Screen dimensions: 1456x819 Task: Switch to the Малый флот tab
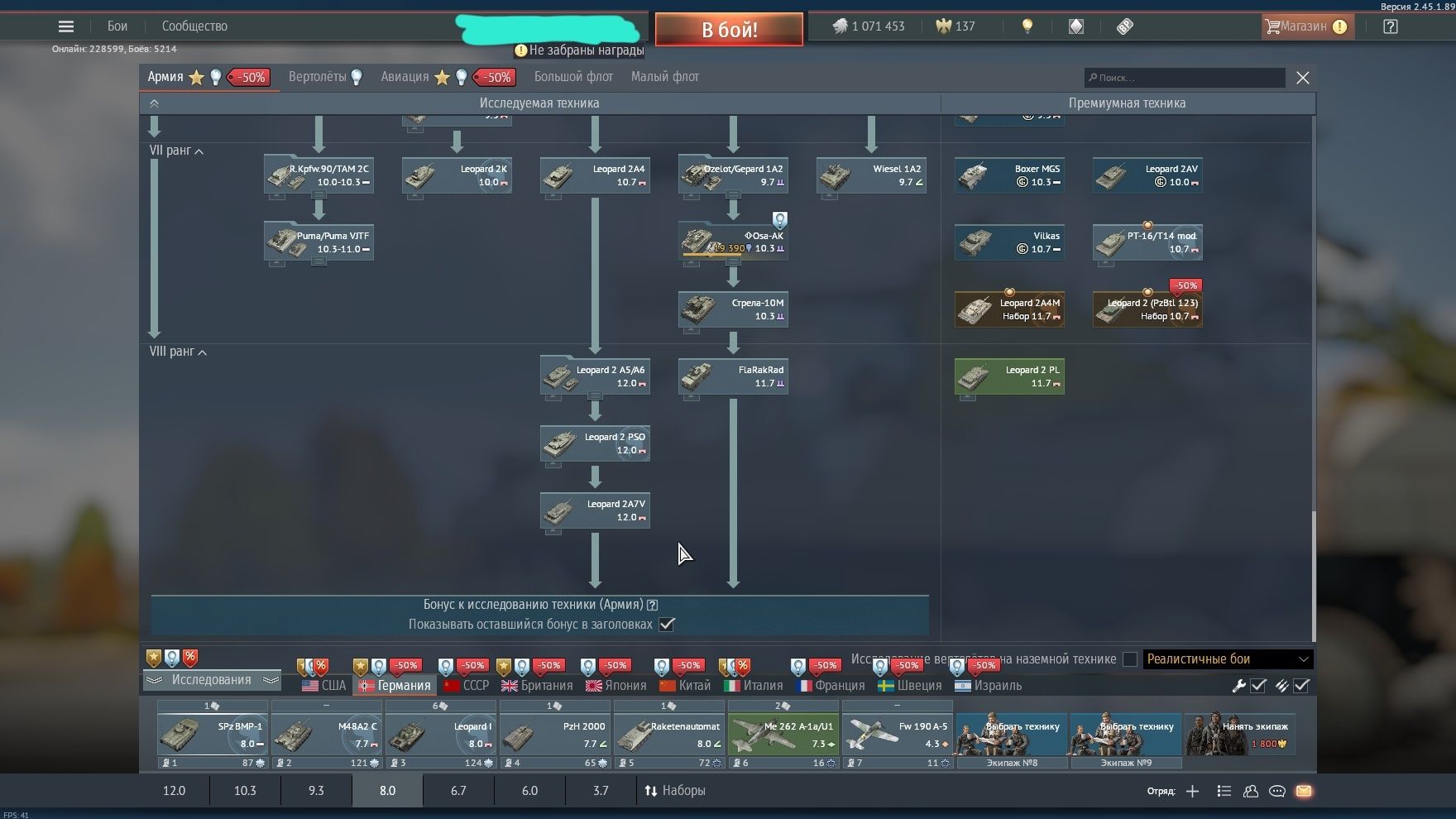tap(665, 77)
